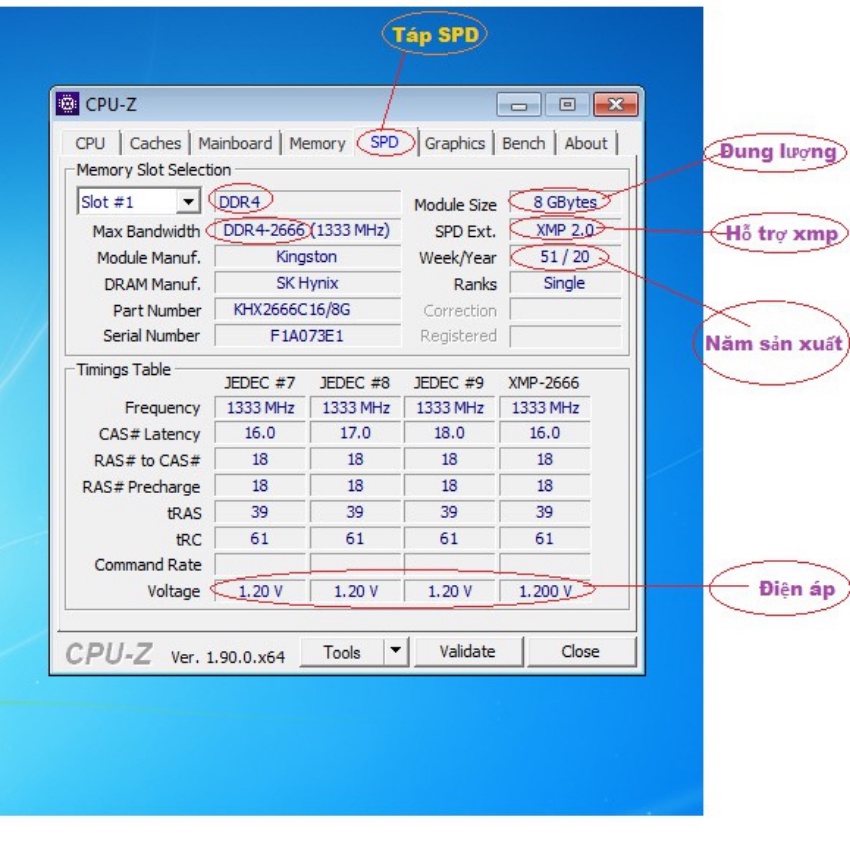Click the empty Correction field
Screen dimensions: 850x850
click(565, 310)
